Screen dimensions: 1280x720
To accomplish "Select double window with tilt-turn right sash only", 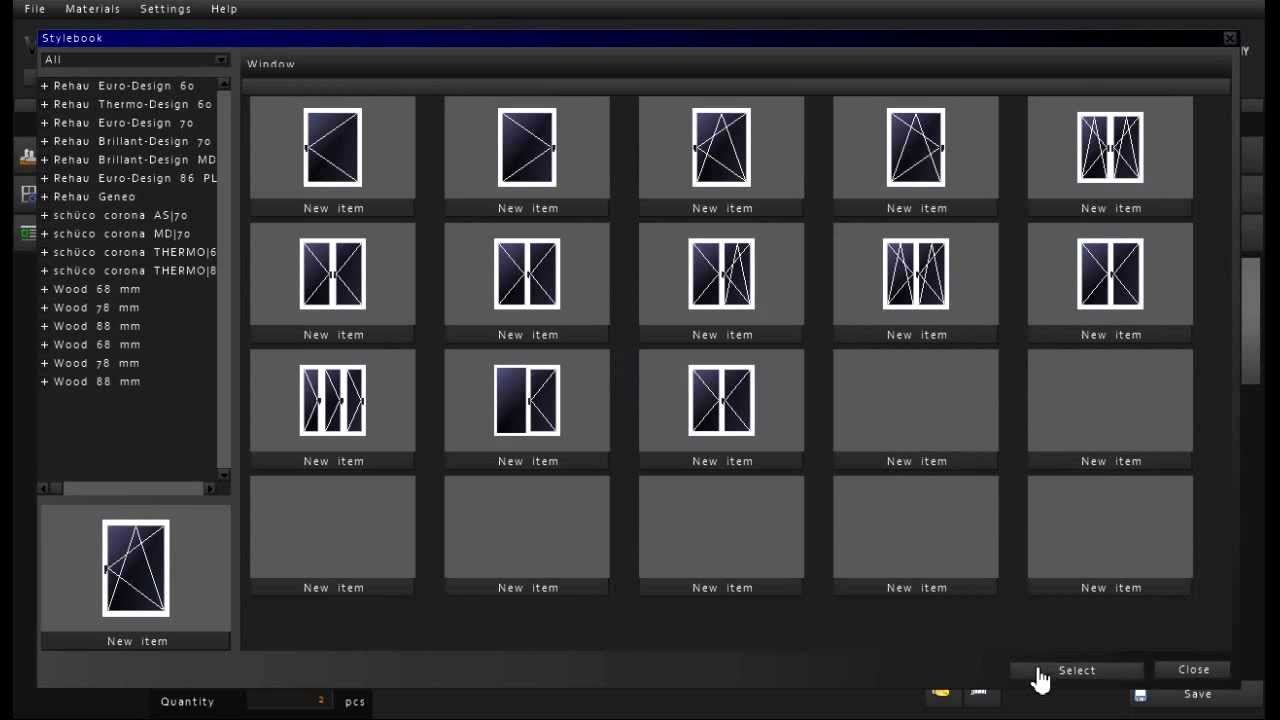I will [721, 274].
